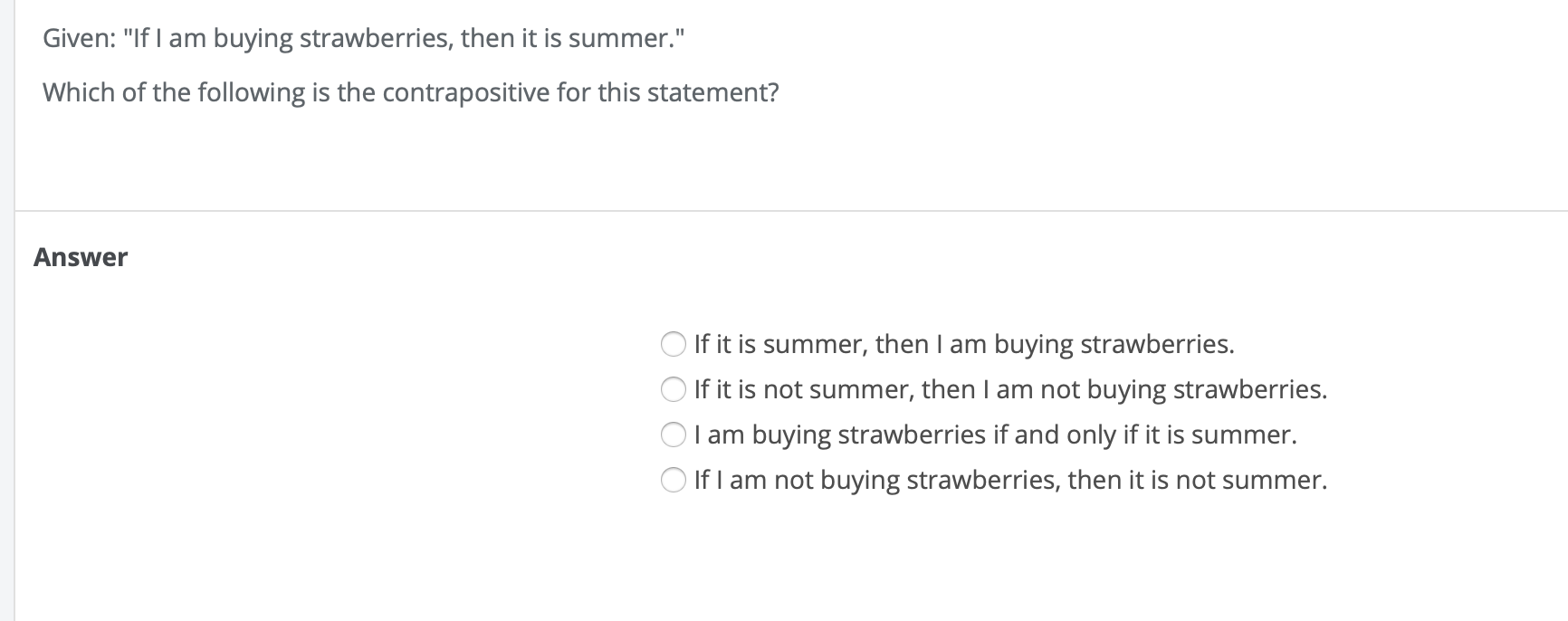The width and height of the screenshot is (1568, 621).
Task: Click the third answer radio button
Action: point(674,435)
